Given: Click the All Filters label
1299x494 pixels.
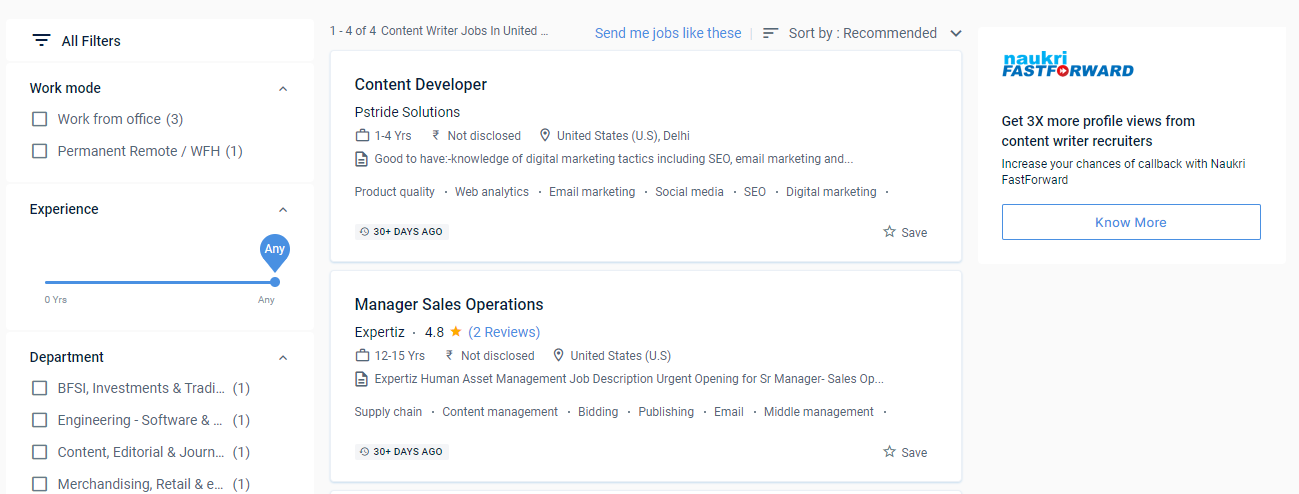Looking at the screenshot, I should click(x=91, y=41).
